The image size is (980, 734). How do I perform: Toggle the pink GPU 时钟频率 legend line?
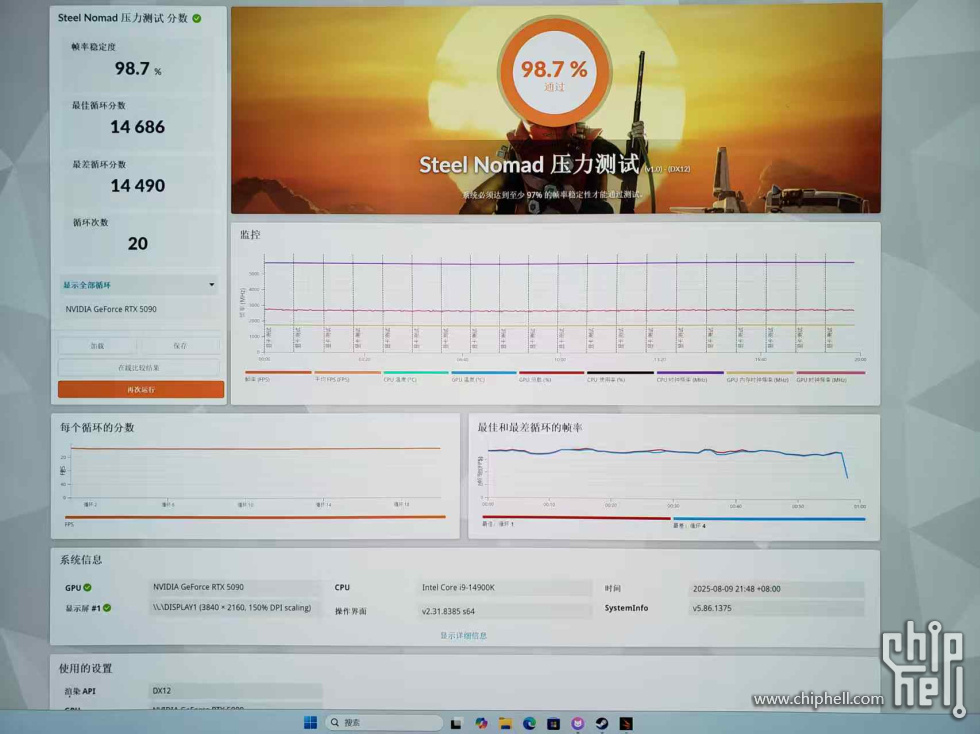coord(831,373)
